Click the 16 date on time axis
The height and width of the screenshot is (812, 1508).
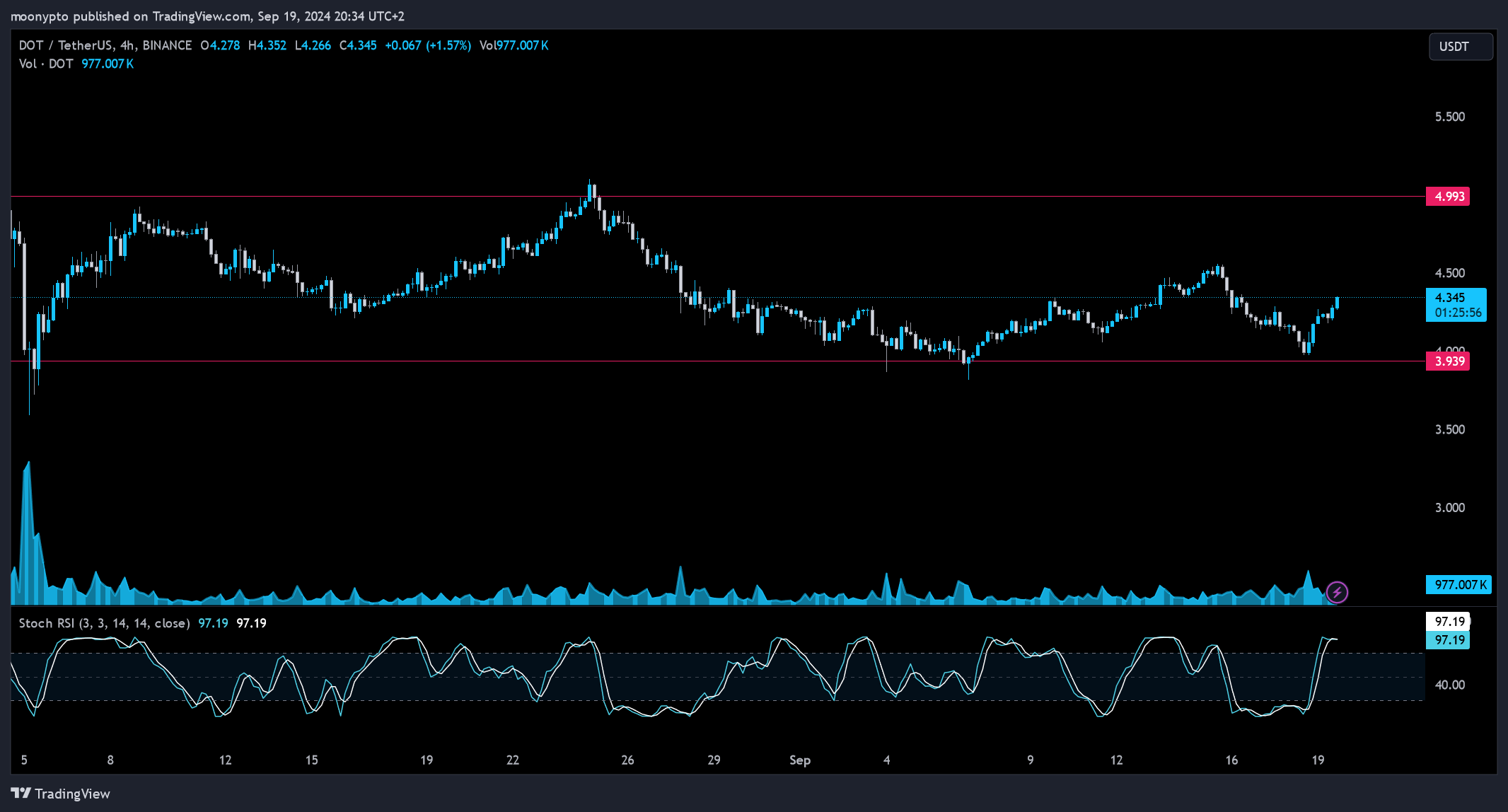coord(1231,760)
